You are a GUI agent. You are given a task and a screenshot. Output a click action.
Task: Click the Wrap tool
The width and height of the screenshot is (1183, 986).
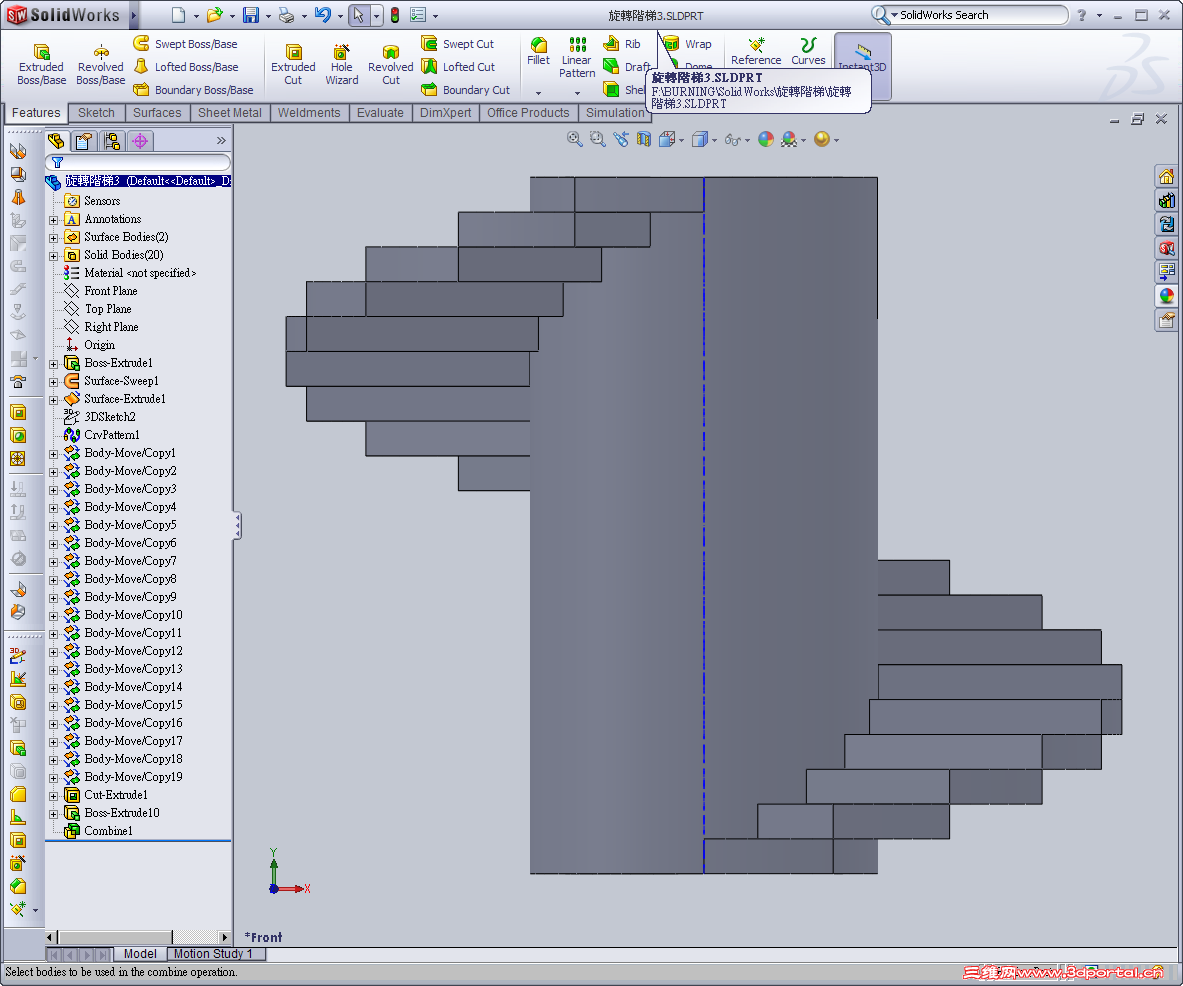tap(688, 44)
